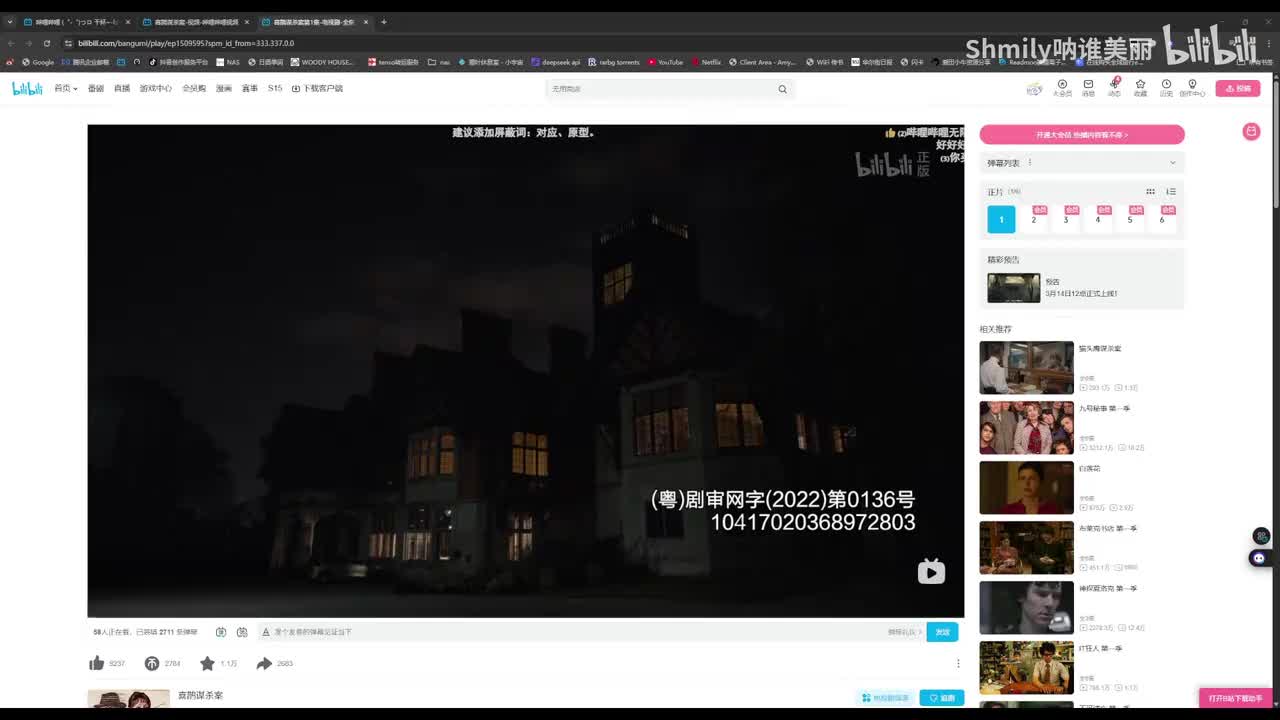Open danmaku style A icon
Viewport: 1280px width, 720px height.
pyautogui.click(x=265, y=632)
